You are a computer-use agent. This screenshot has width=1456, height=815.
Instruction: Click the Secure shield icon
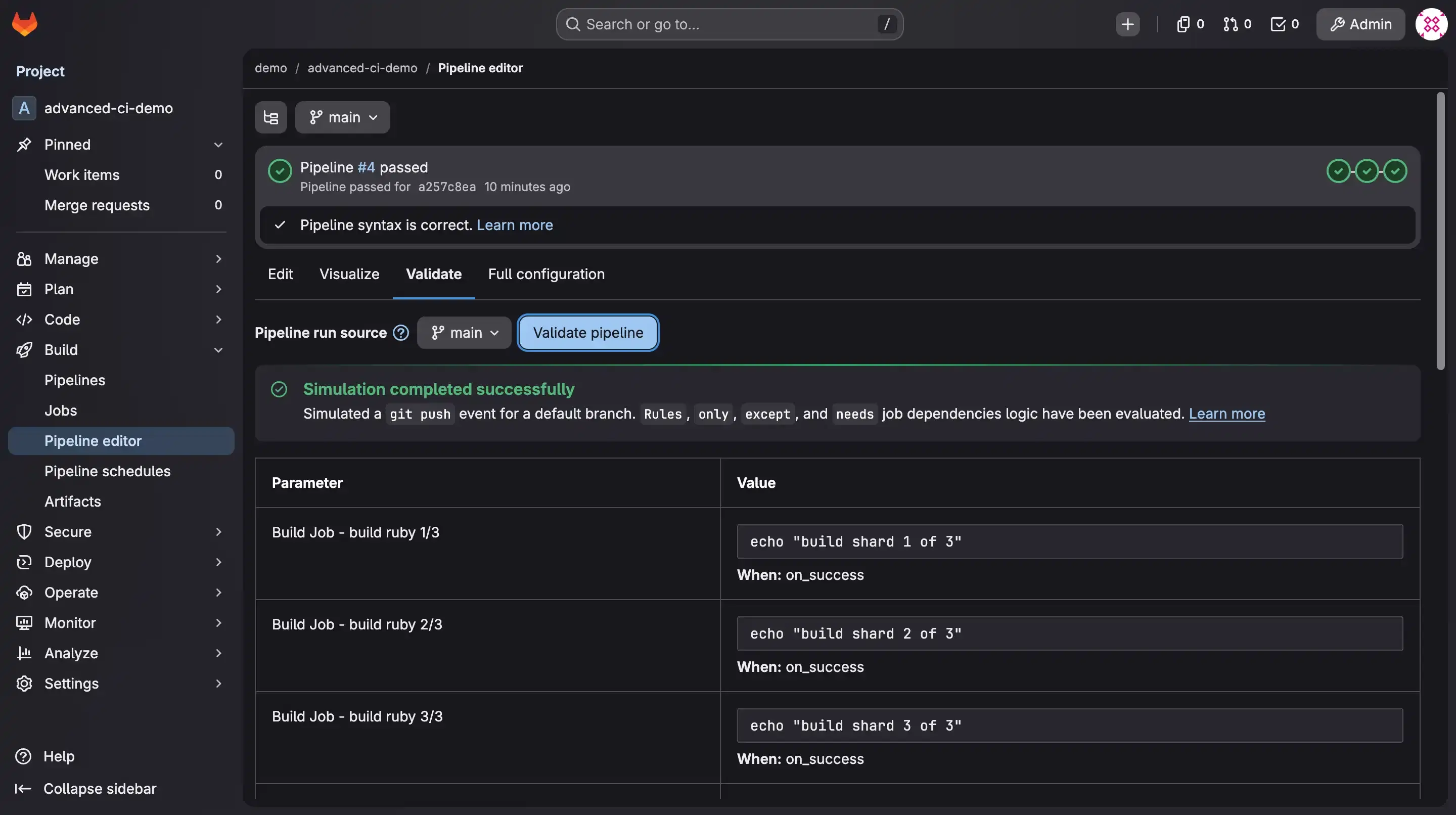tap(24, 532)
